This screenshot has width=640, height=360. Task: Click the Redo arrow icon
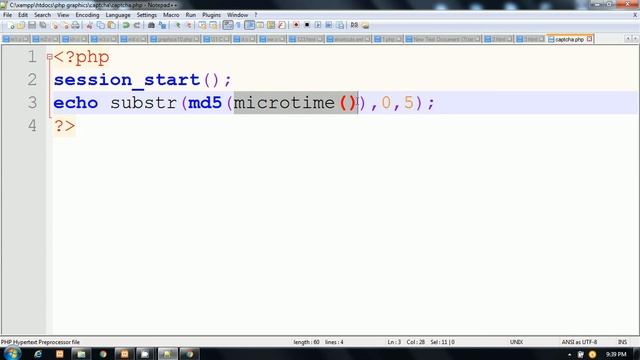click(x=137, y=25)
